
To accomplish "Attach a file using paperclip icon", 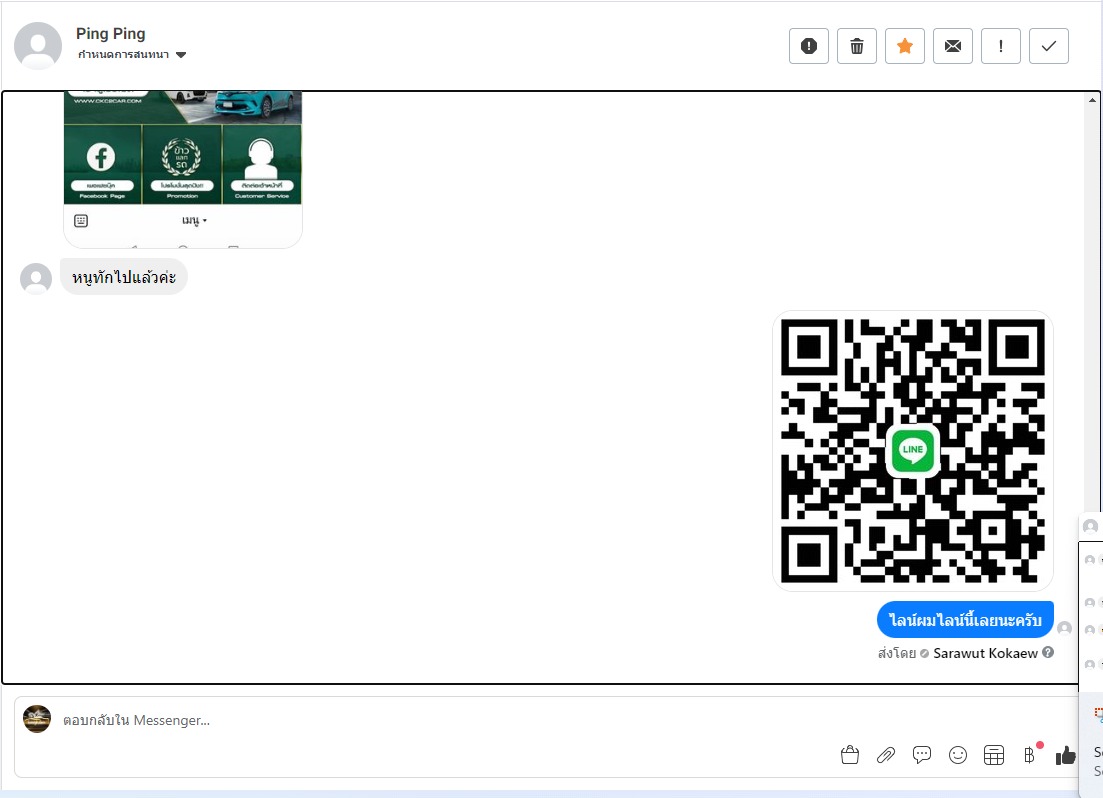I will coord(886,755).
